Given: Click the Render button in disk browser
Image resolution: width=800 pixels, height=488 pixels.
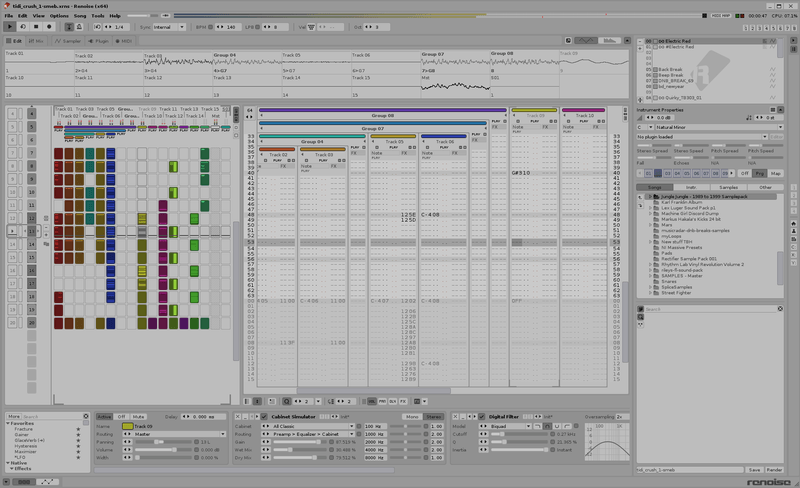Looking at the screenshot, I should point(773,470).
